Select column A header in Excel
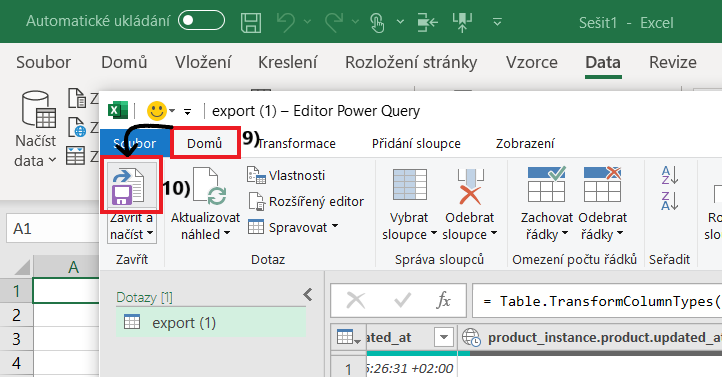 pyautogui.click(x=67, y=267)
